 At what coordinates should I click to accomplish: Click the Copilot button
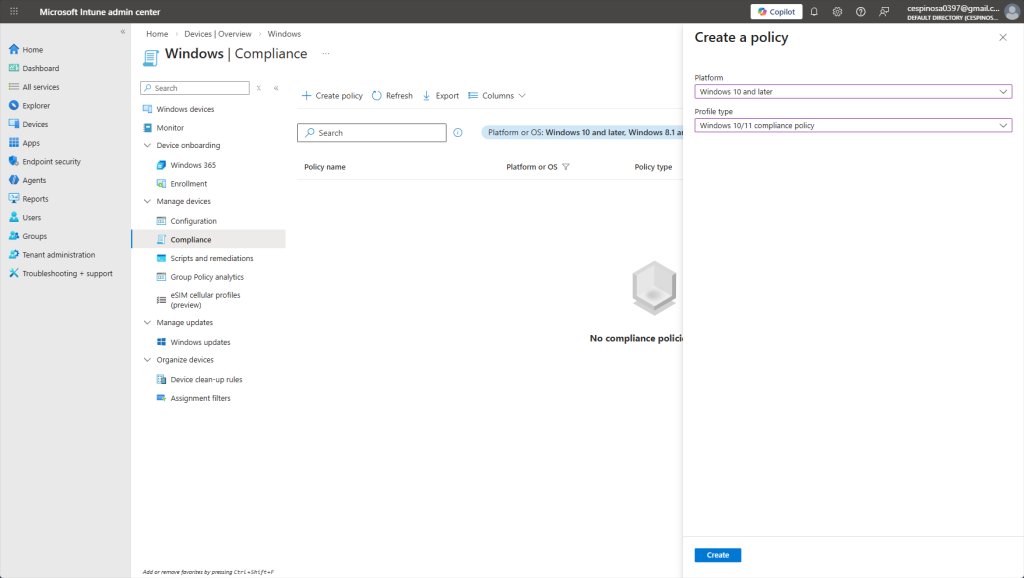click(776, 12)
